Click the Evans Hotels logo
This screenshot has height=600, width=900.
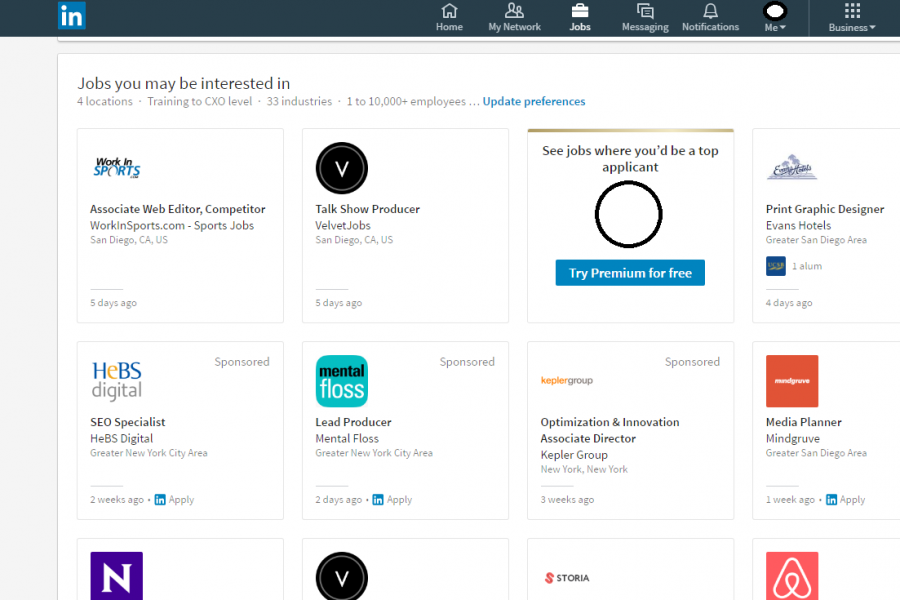click(792, 168)
